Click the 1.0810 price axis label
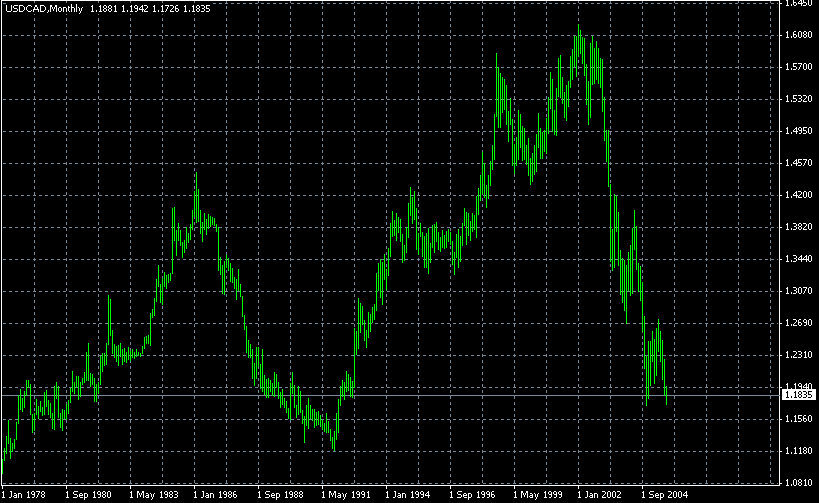 pos(799,483)
